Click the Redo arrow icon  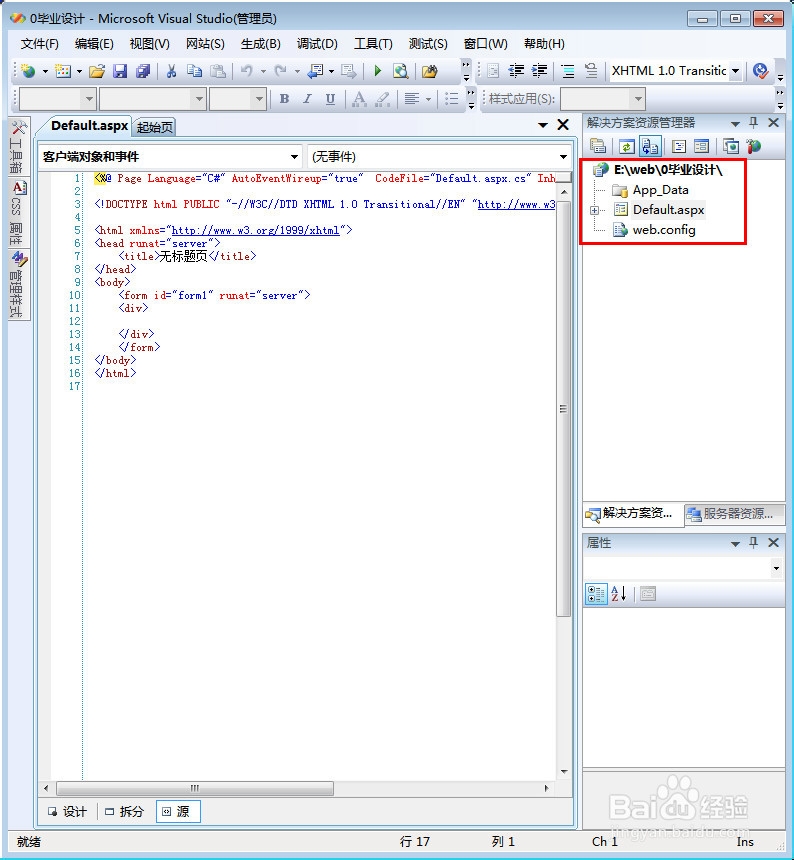281,71
